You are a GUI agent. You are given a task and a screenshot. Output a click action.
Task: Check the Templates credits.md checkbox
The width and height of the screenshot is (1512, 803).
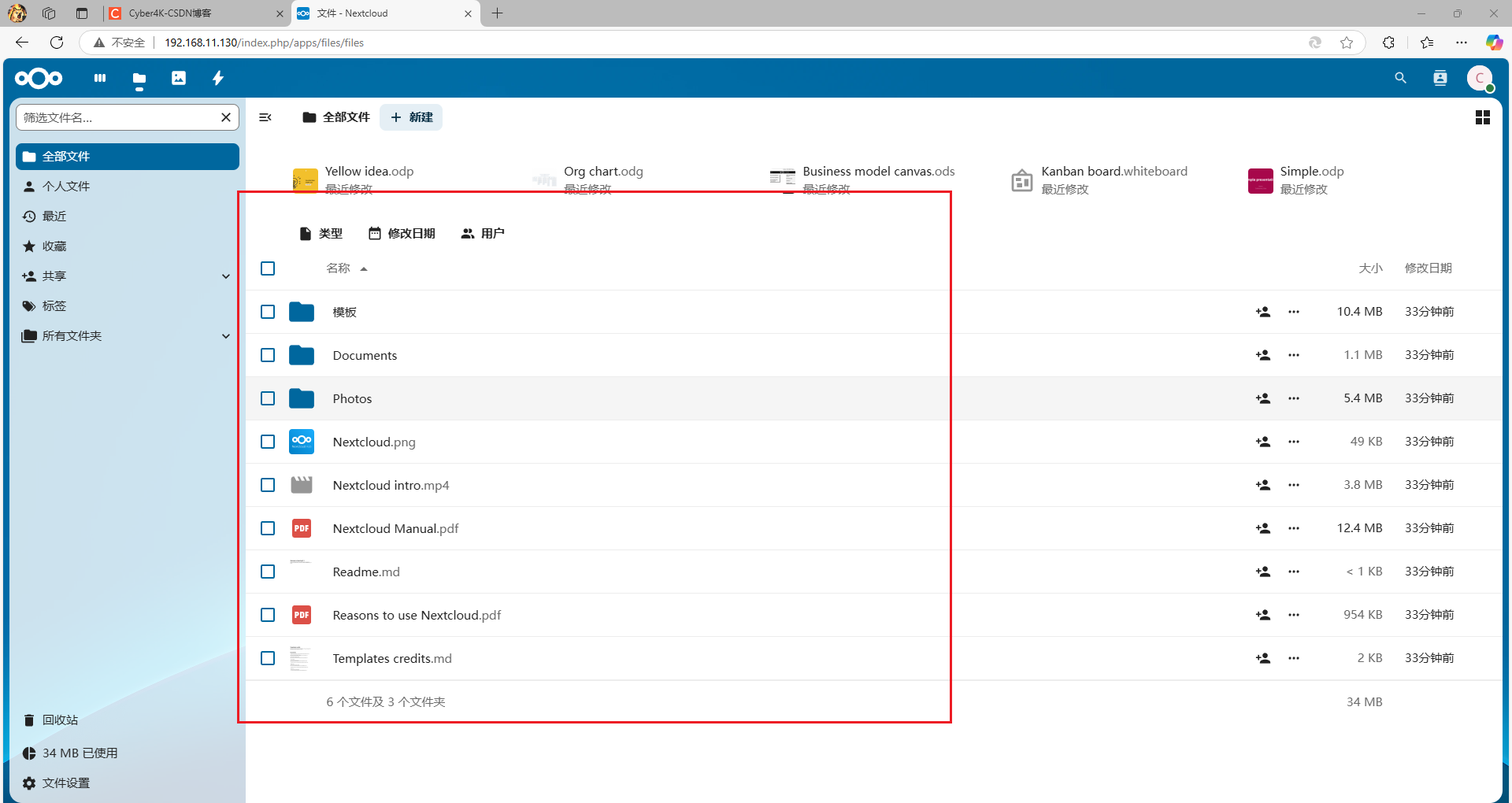pos(268,658)
